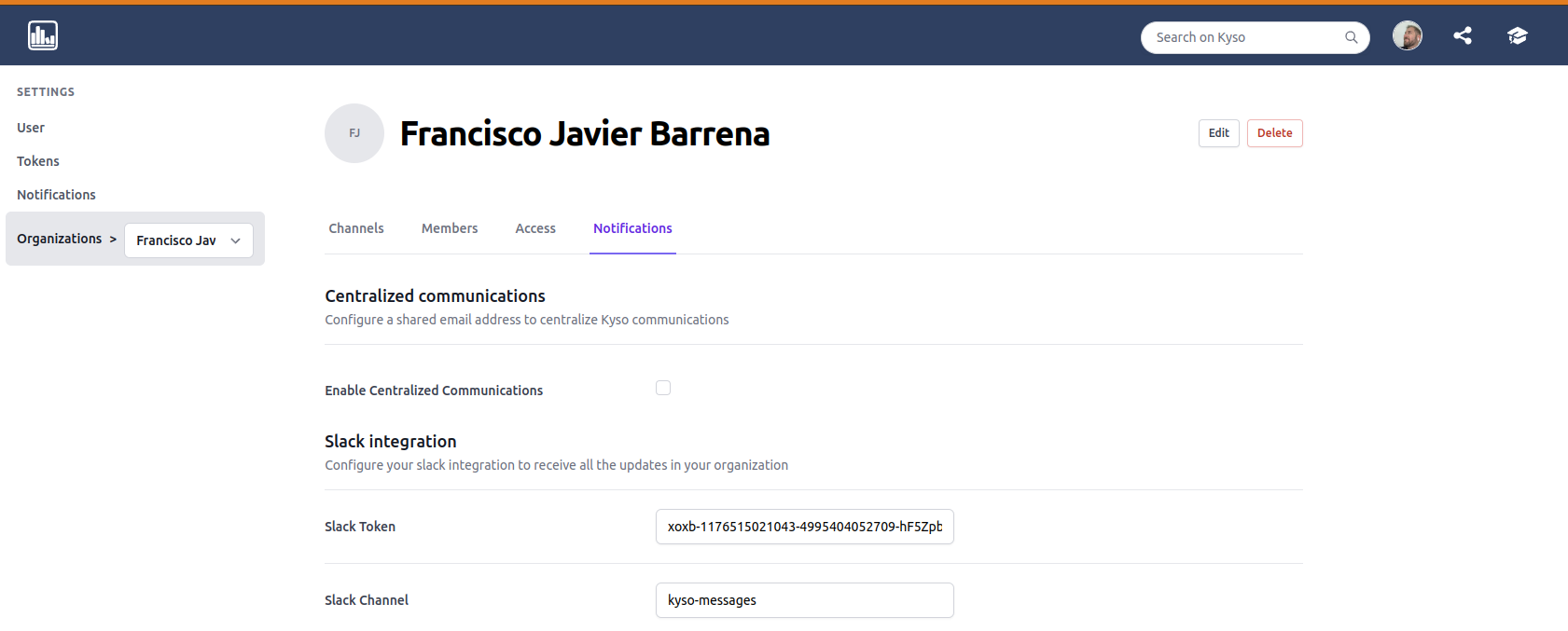Open the Francisco Jav organization dropdown

188,240
